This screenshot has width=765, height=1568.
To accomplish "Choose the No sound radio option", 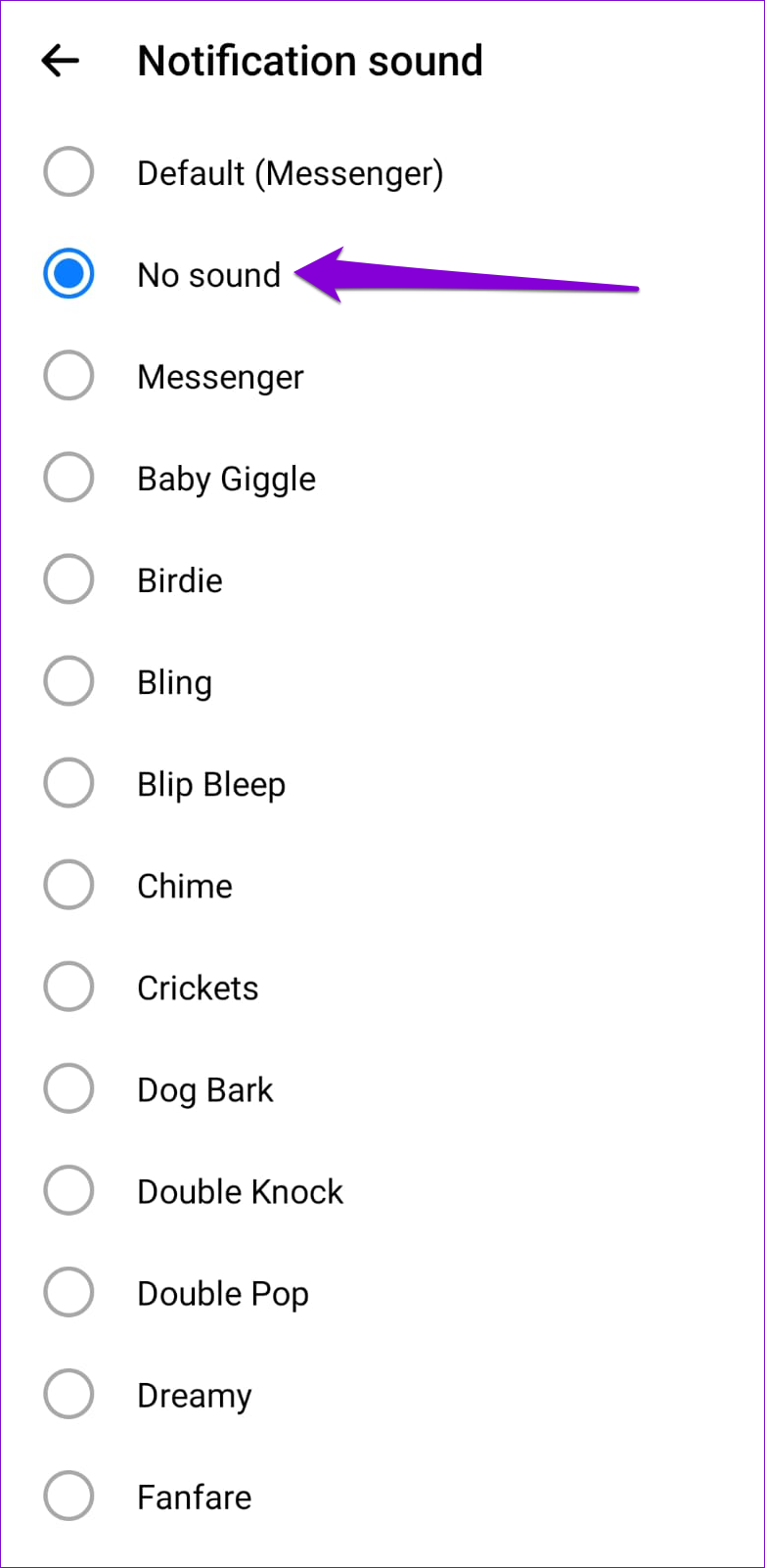I will click(68, 274).
